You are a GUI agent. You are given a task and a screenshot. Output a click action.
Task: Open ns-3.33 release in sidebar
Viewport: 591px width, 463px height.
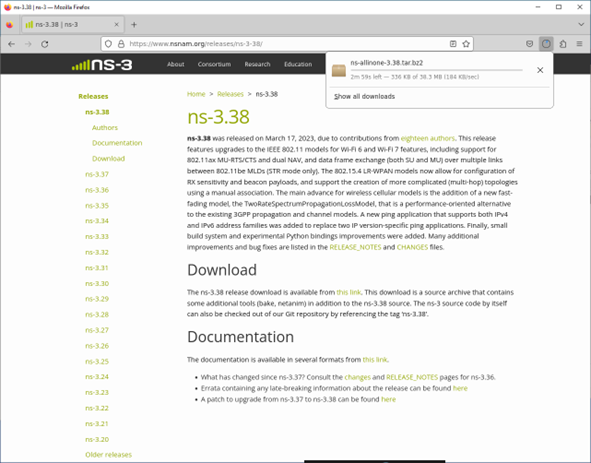97,237
